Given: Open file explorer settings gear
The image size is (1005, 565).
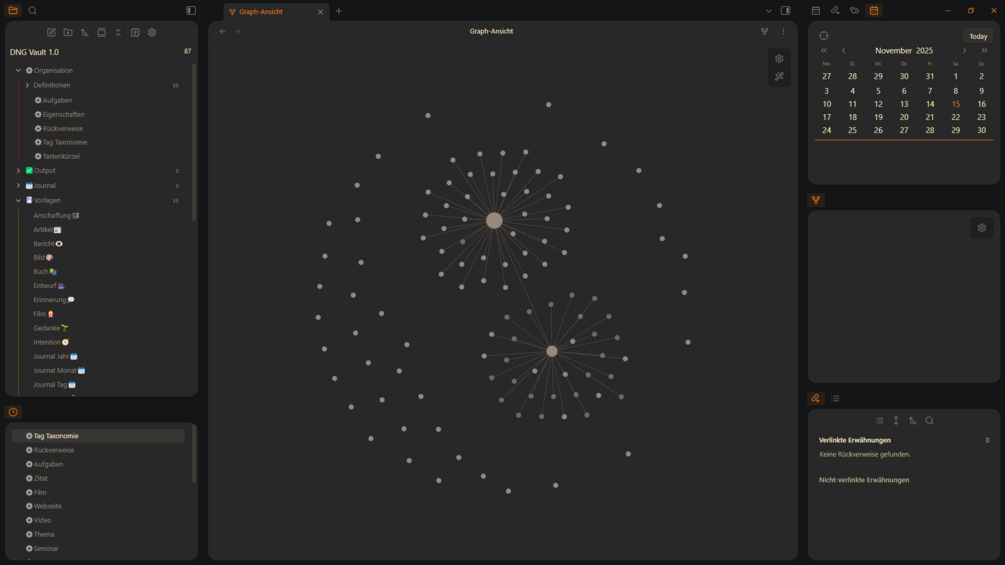Looking at the screenshot, I should click(152, 33).
